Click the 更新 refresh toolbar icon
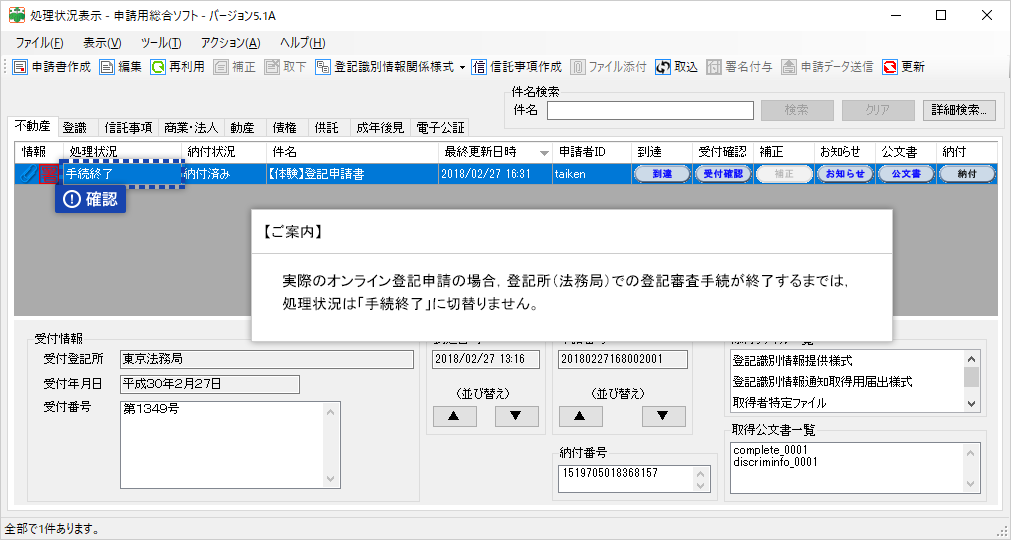Screen dimensions: 1011x540 click(890, 67)
